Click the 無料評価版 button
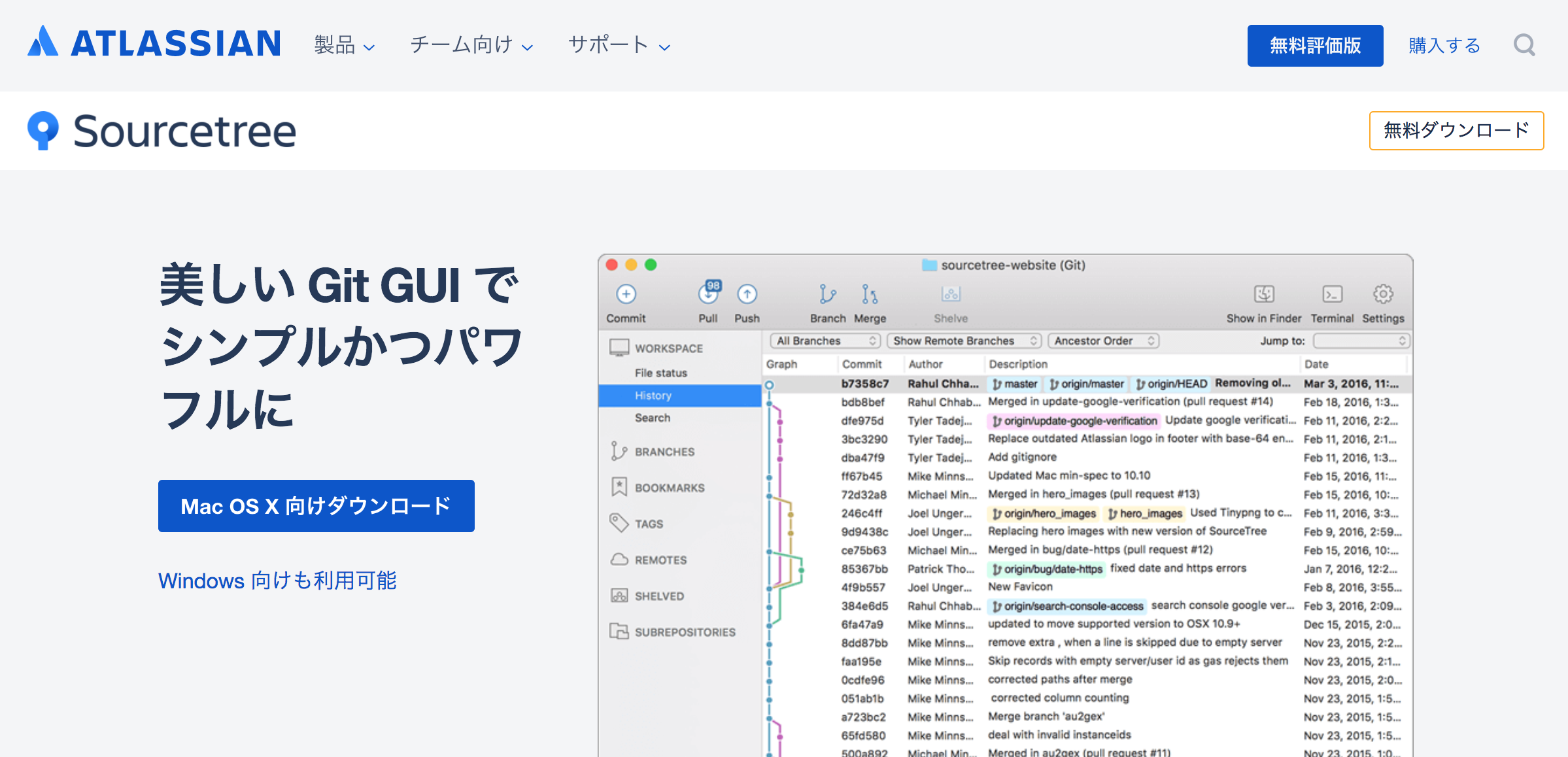1568x757 pixels. pyautogui.click(x=1315, y=45)
